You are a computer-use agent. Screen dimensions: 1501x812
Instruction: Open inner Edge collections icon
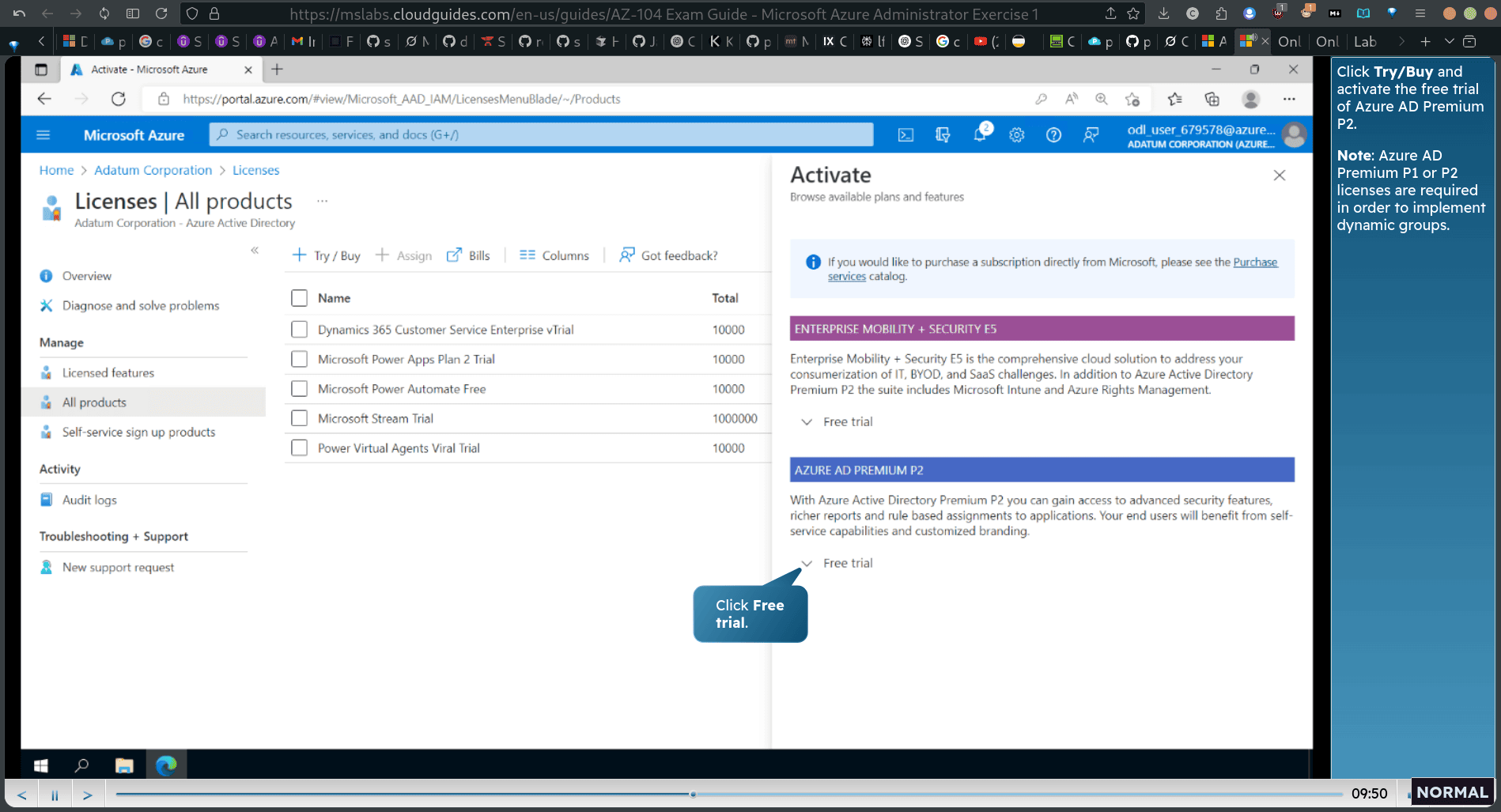click(x=1212, y=99)
